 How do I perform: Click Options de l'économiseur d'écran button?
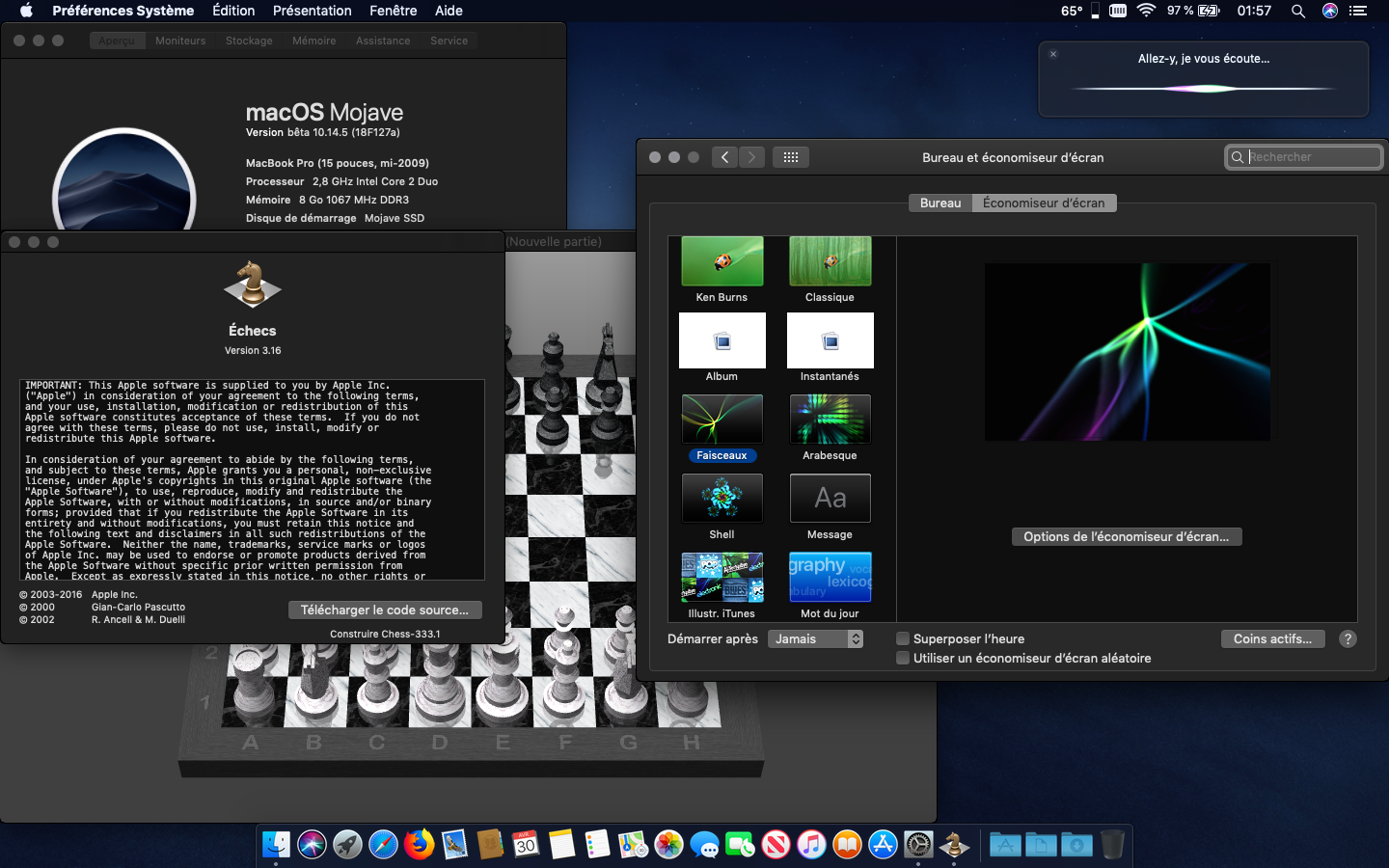1126,536
